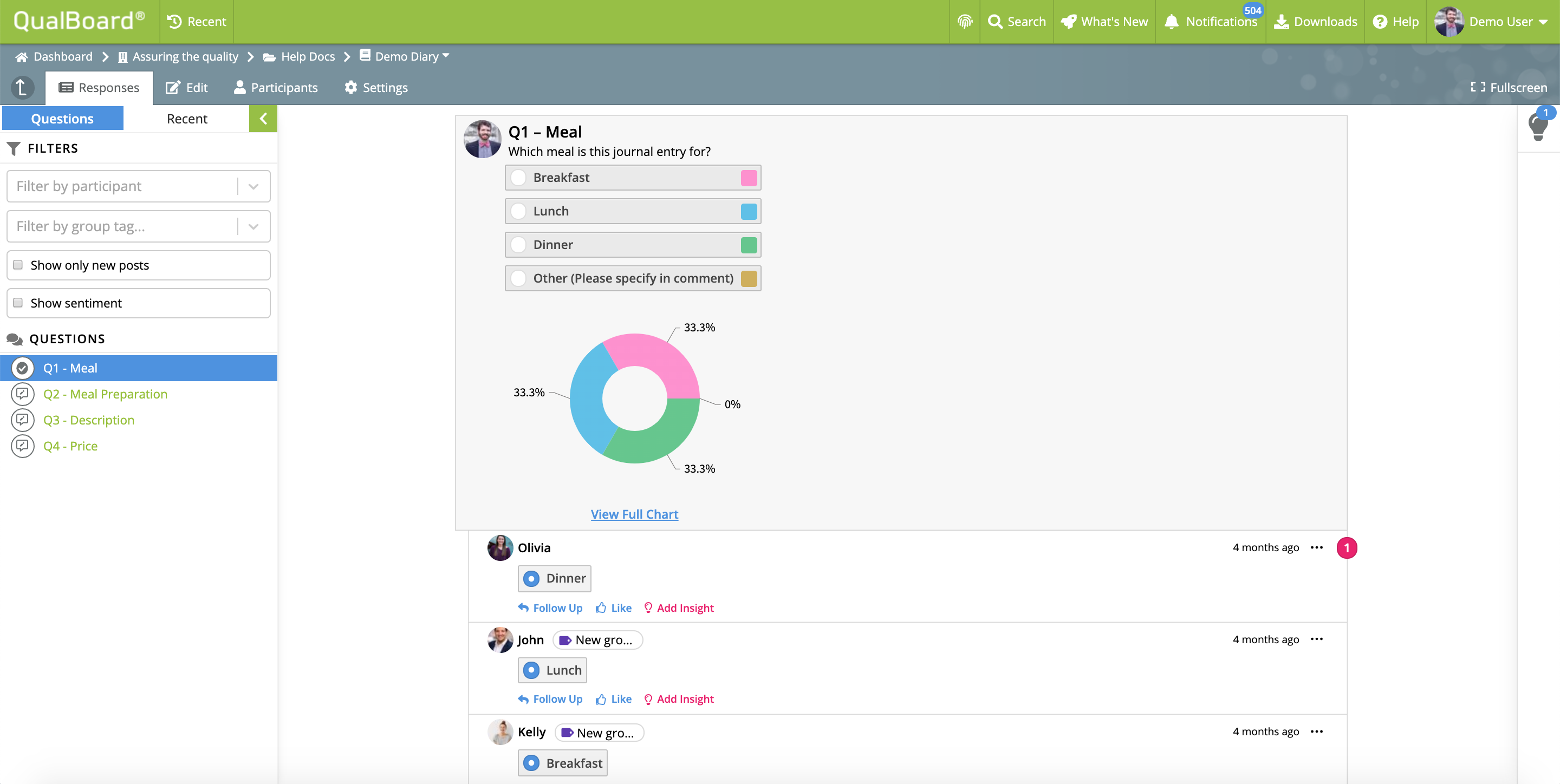Switch to the Recent sidebar tab
The image size is (1560, 784).
pos(186,119)
